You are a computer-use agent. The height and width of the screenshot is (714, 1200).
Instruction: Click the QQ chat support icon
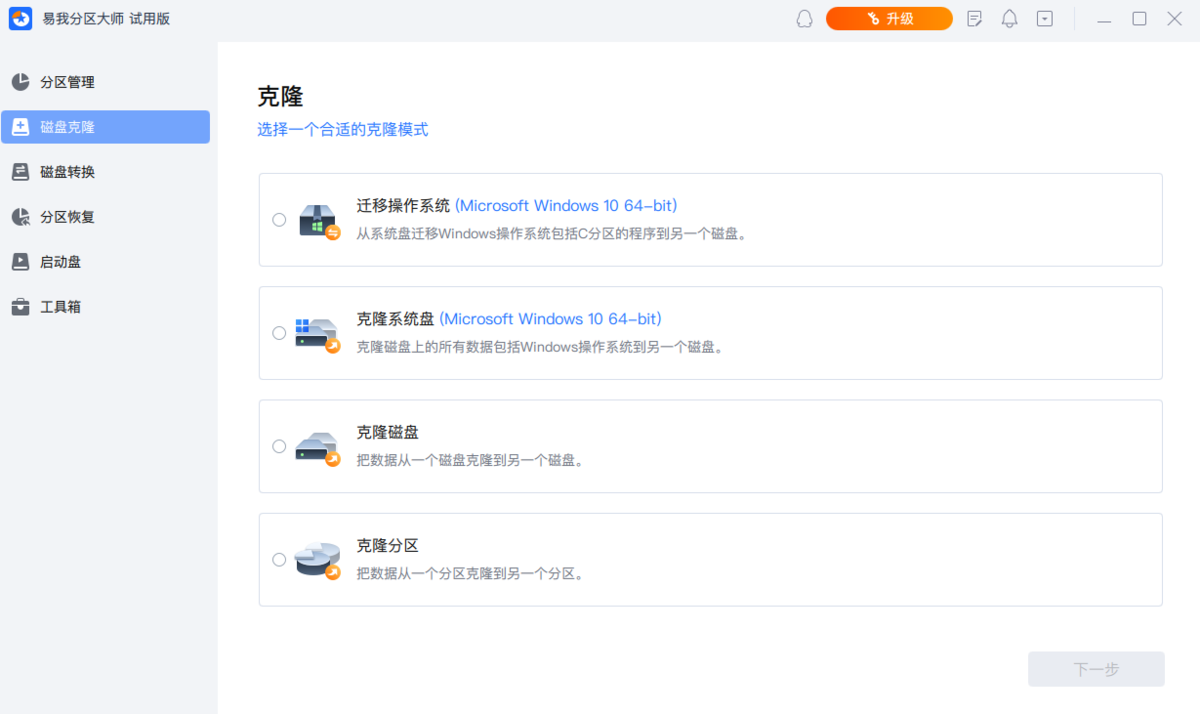[804, 18]
